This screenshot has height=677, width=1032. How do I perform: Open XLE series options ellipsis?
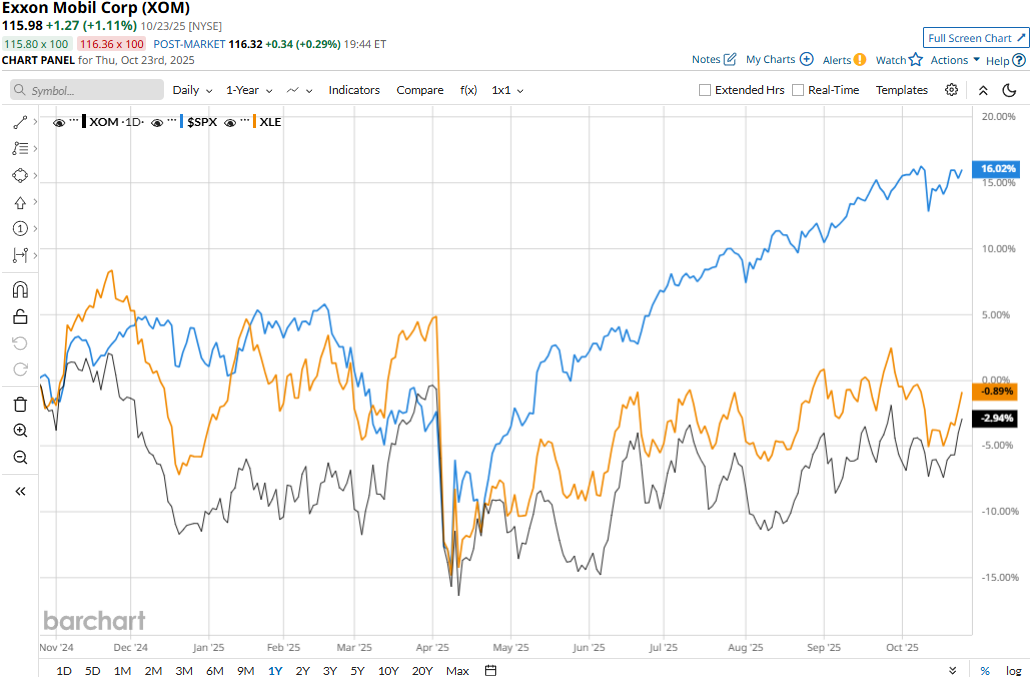[x=245, y=120]
